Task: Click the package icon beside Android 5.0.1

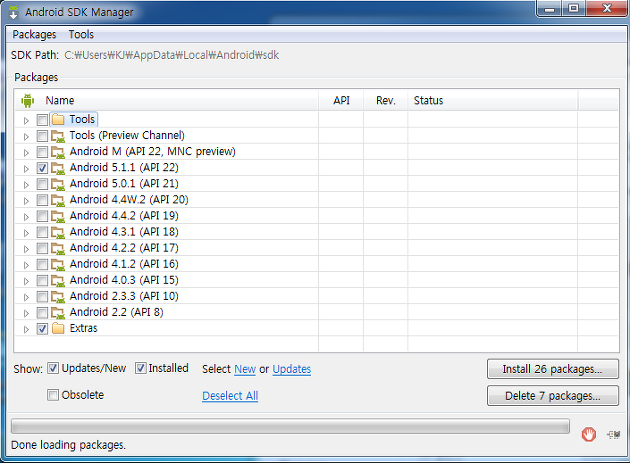Action: tap(58, 184)
